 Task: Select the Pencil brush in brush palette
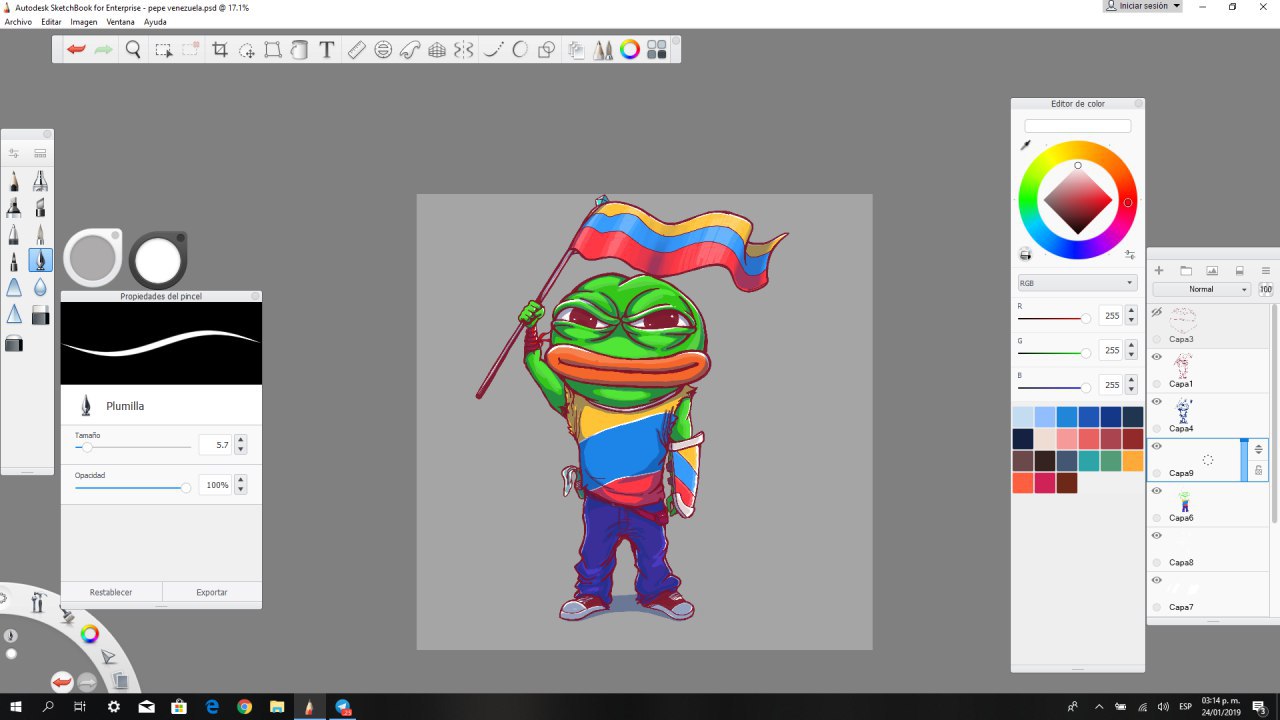tap(14, 181)
